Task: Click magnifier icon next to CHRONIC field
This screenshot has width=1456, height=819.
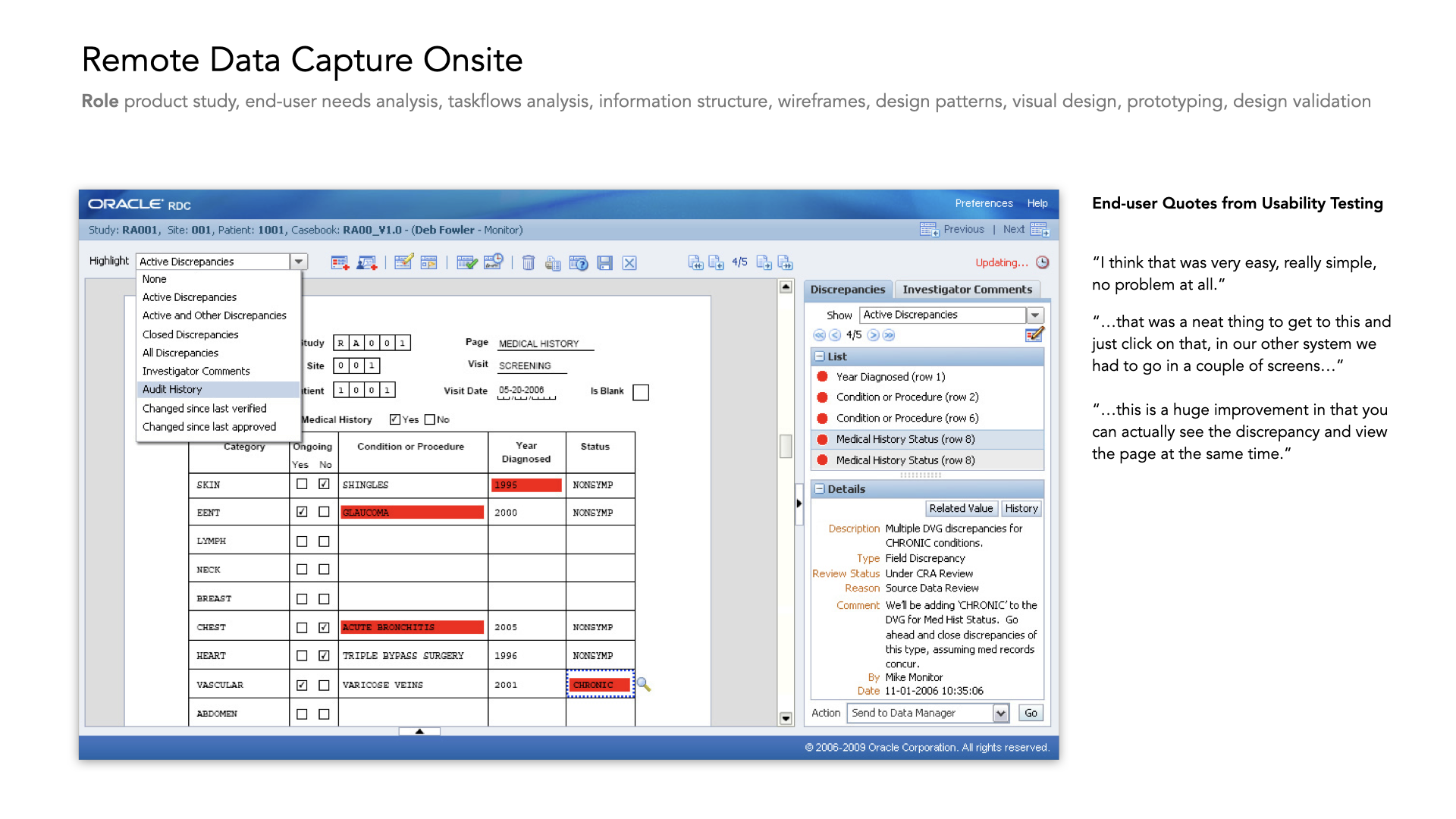Action: pyautogui.click(x=644, y=684)
